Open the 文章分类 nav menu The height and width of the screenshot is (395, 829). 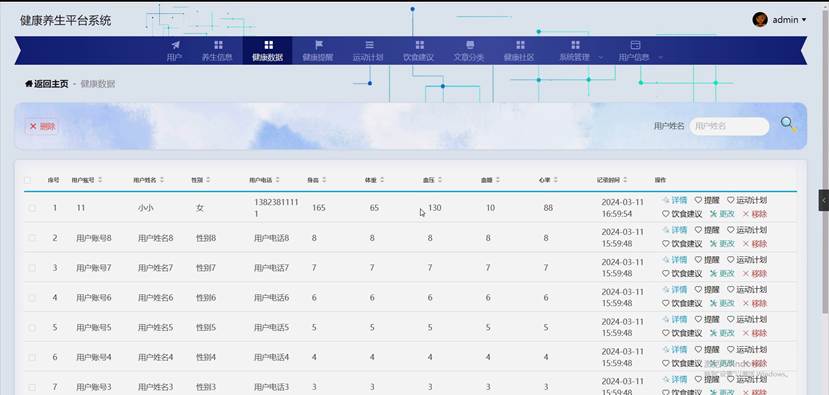point(469,51)
